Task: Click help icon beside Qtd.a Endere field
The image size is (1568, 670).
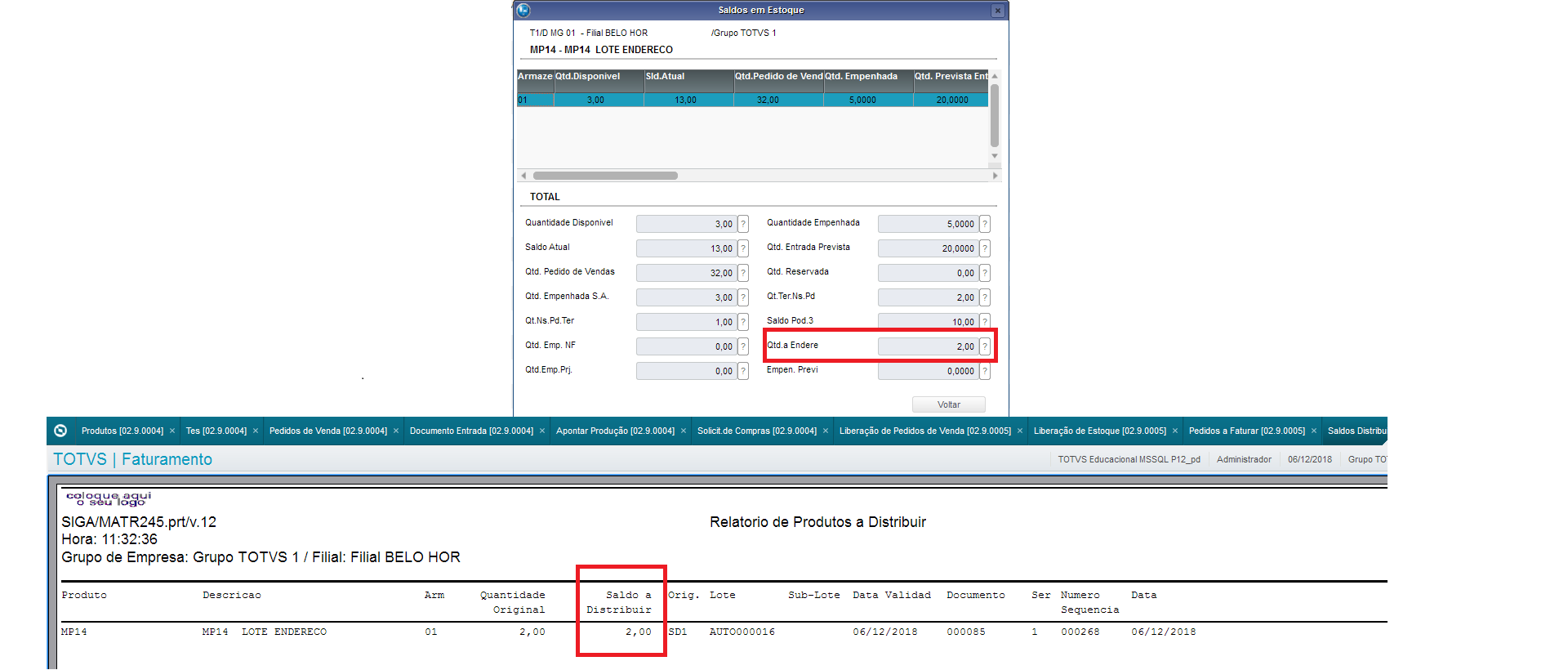Action: tap(985, 346)
